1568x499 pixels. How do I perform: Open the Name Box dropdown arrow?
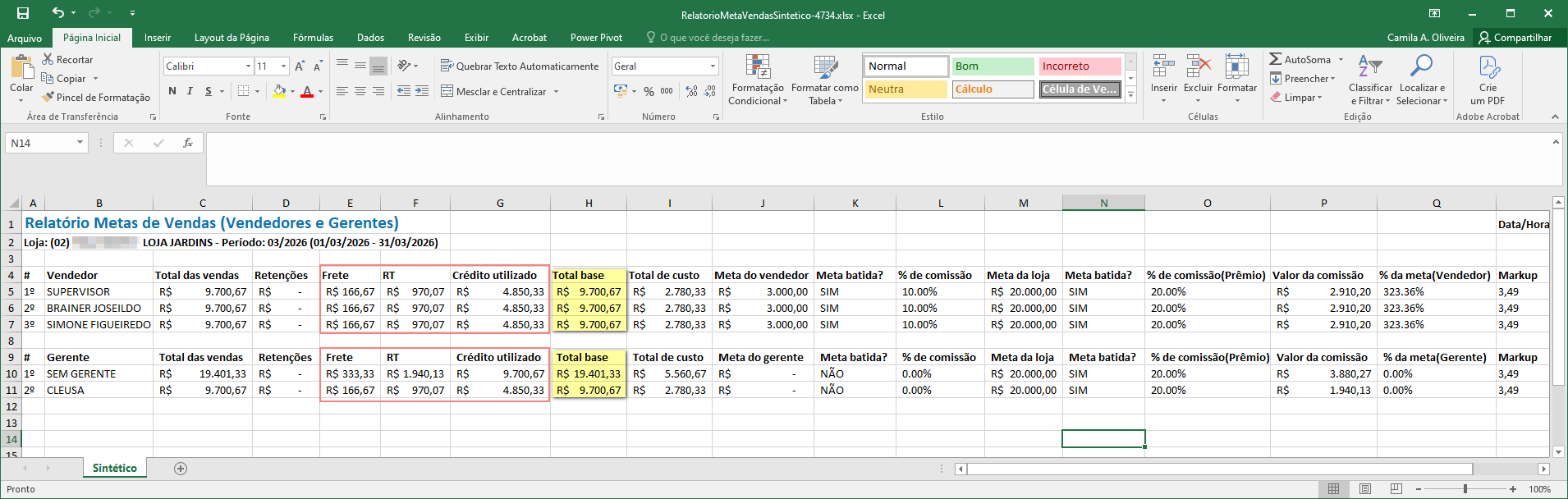(x=80, y=143)
